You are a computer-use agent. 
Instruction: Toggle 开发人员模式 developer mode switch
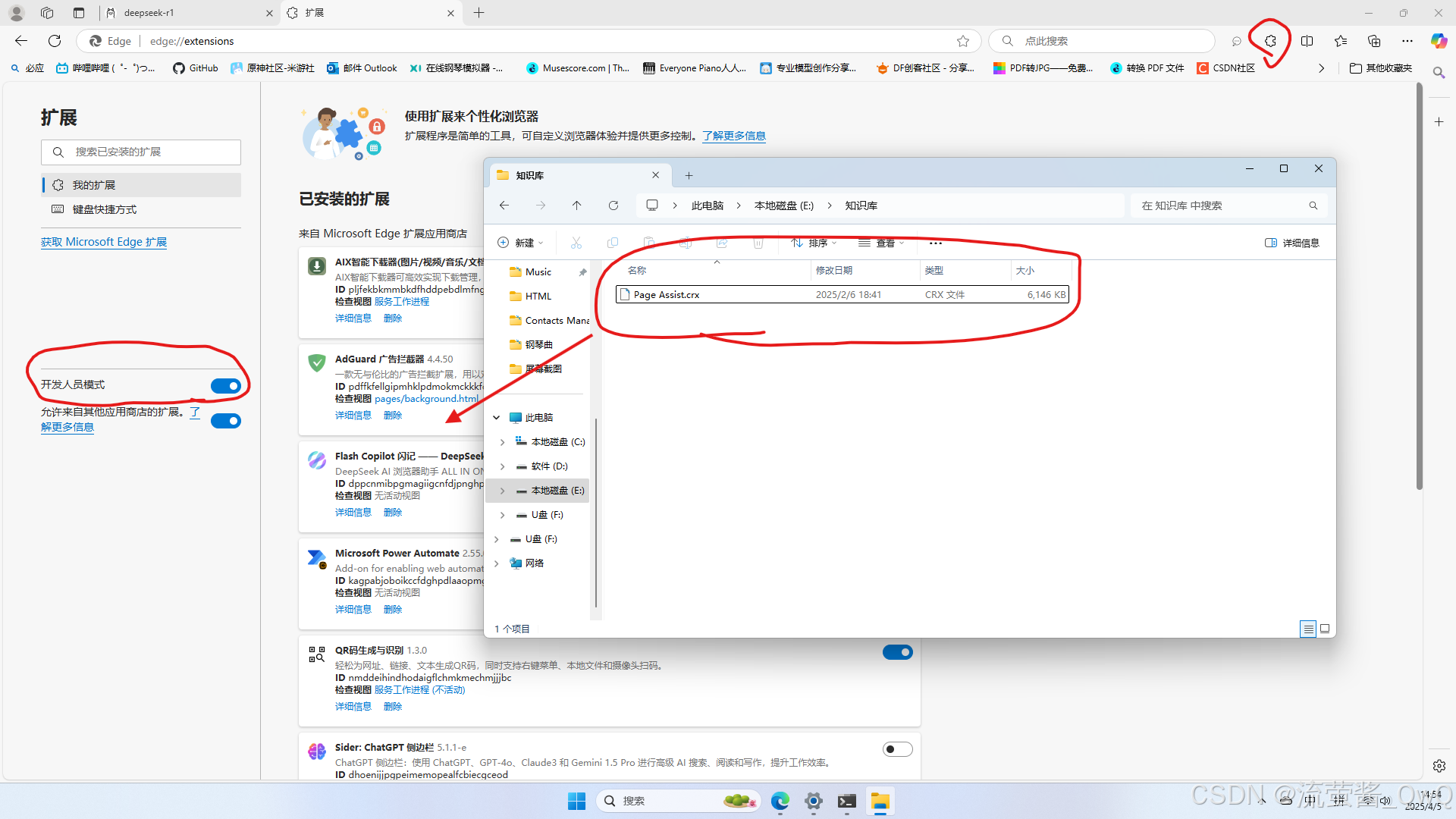click(x=225, y=386)
